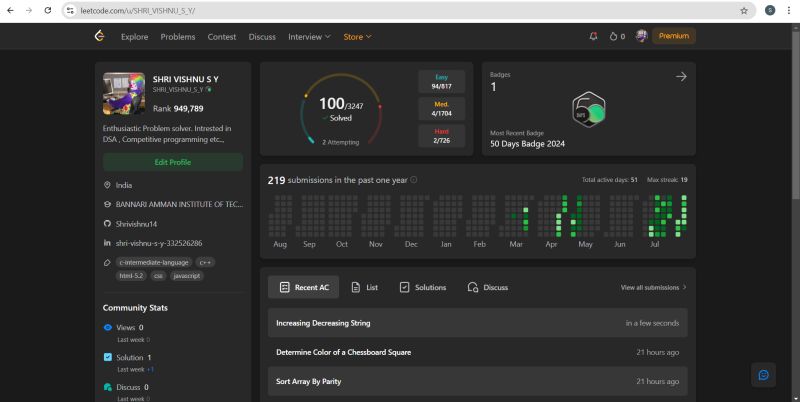Click the Premium button
The width and height of the screenshot is (800, 402).
673,36
